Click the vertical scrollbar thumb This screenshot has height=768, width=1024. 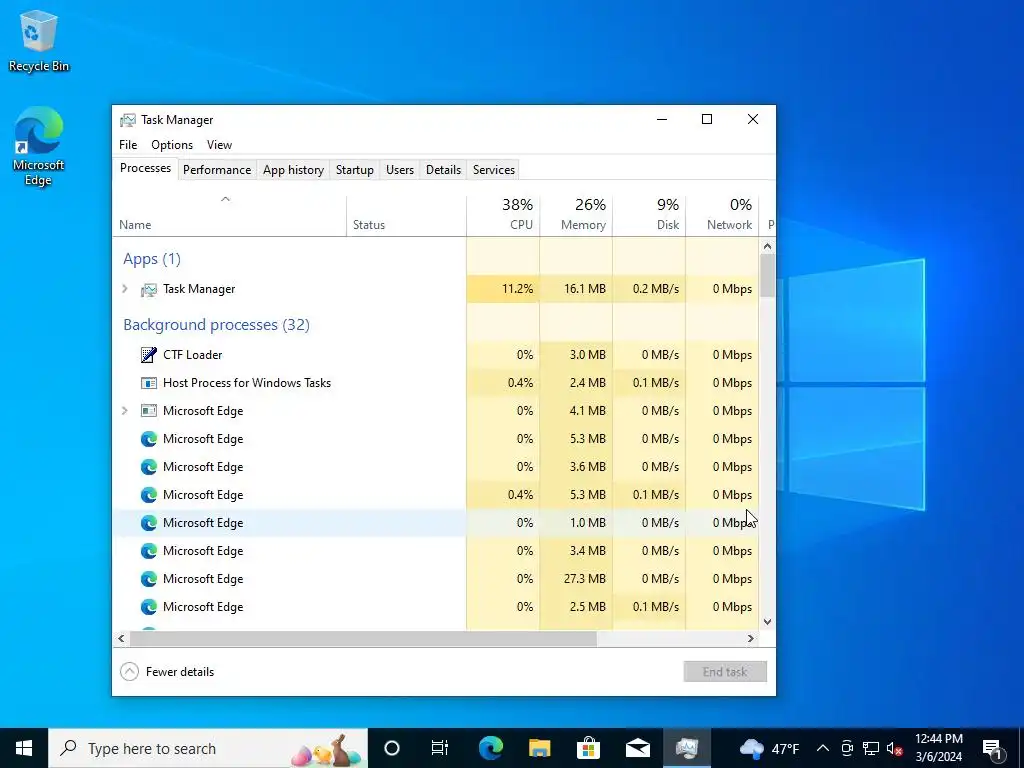coord(767,275)
